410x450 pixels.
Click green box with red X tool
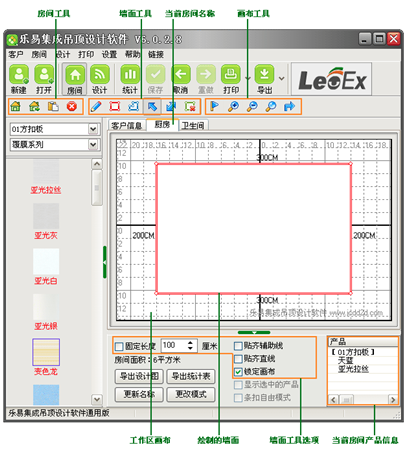(x=190, y=107)
